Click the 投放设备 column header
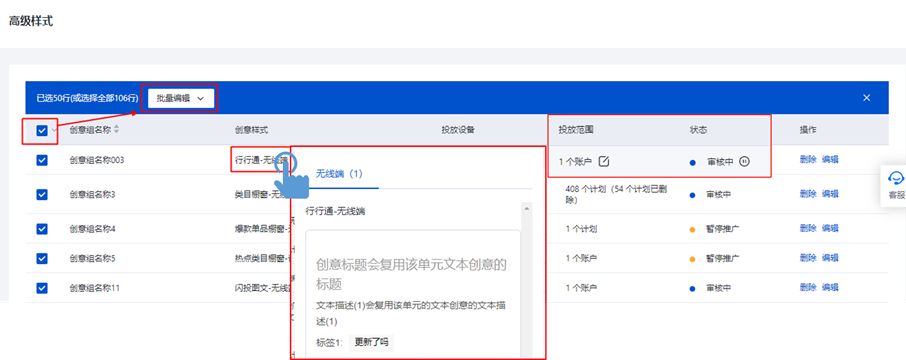Screen dimensions: 906x360 (x=458, y=130)
